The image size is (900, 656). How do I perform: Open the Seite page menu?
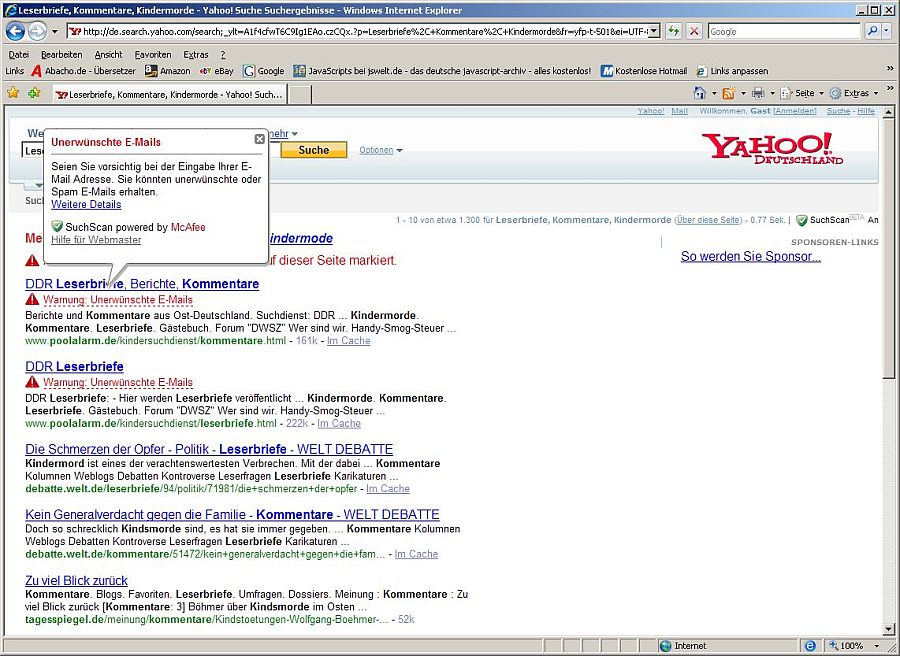(x=802, y=92)
